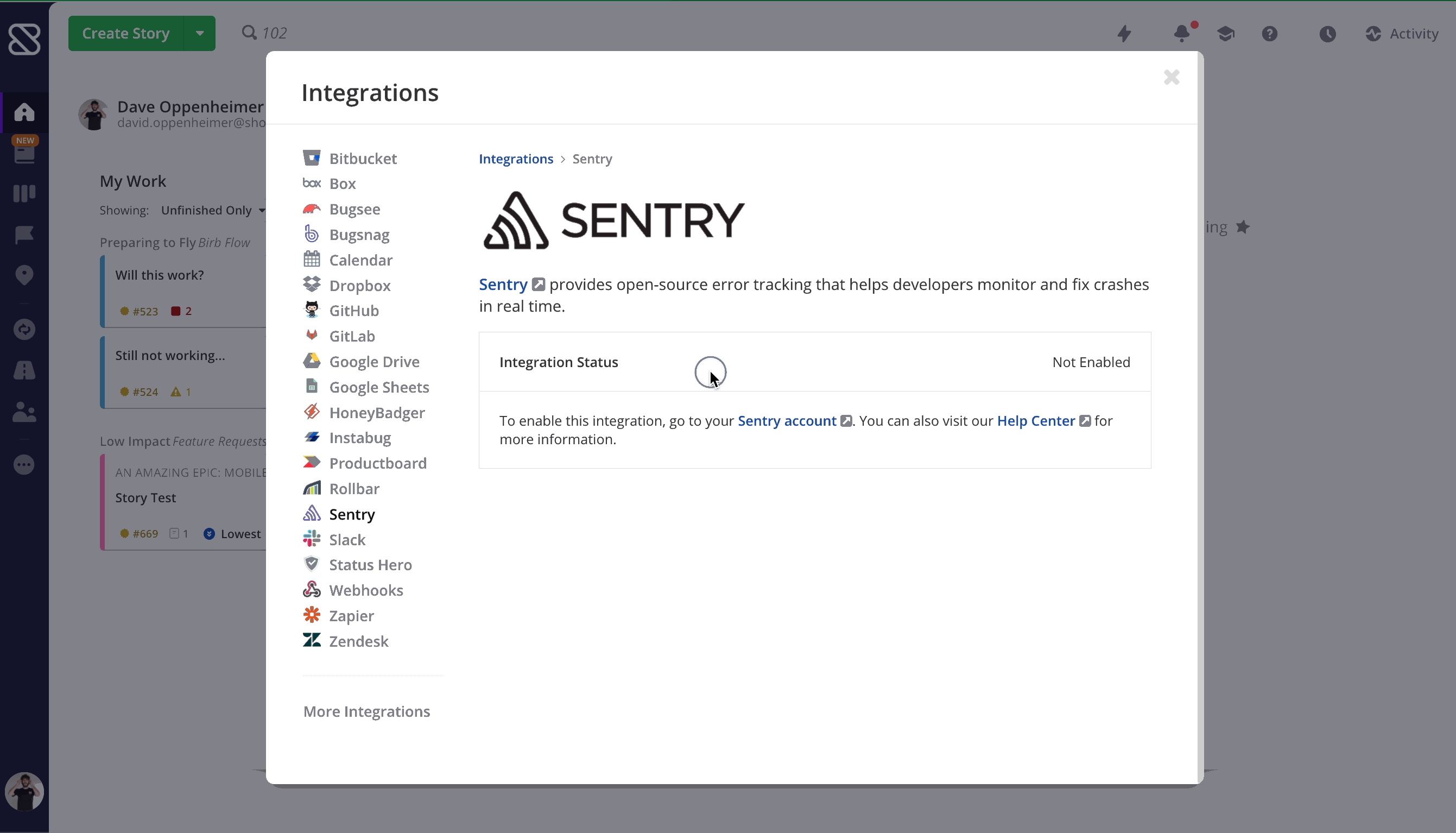Click the Integrations breadcrumb link
This screenshot has width=1456, height=833.
tap(516, 159)
